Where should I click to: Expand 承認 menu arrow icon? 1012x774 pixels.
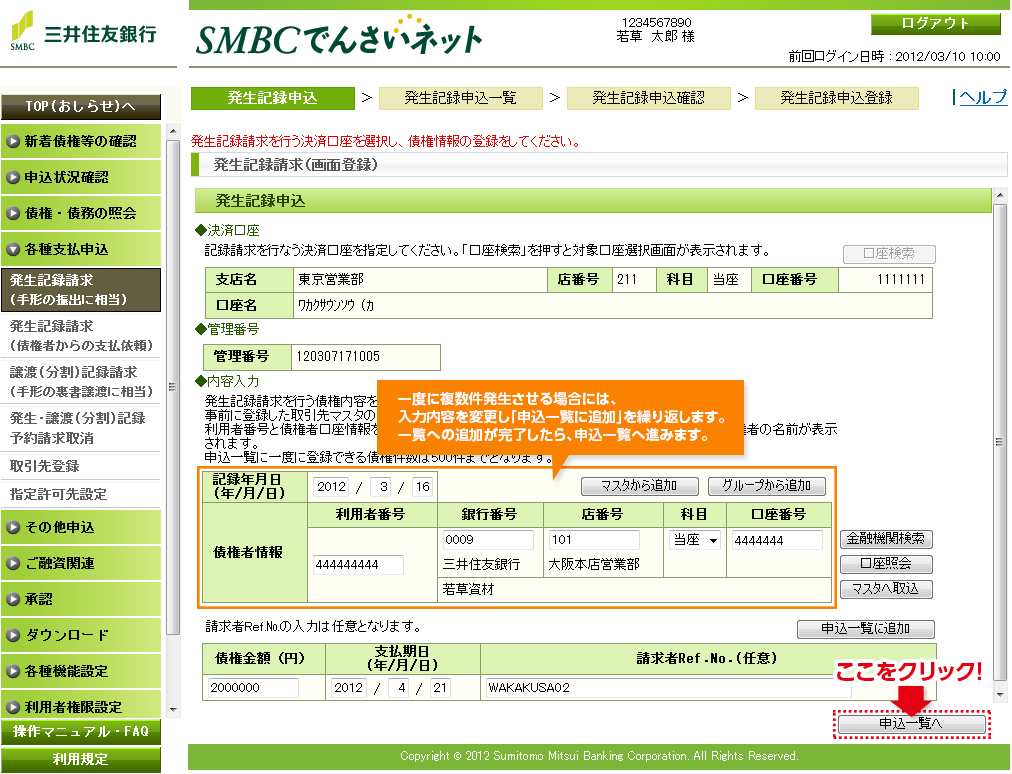(12, 599)
